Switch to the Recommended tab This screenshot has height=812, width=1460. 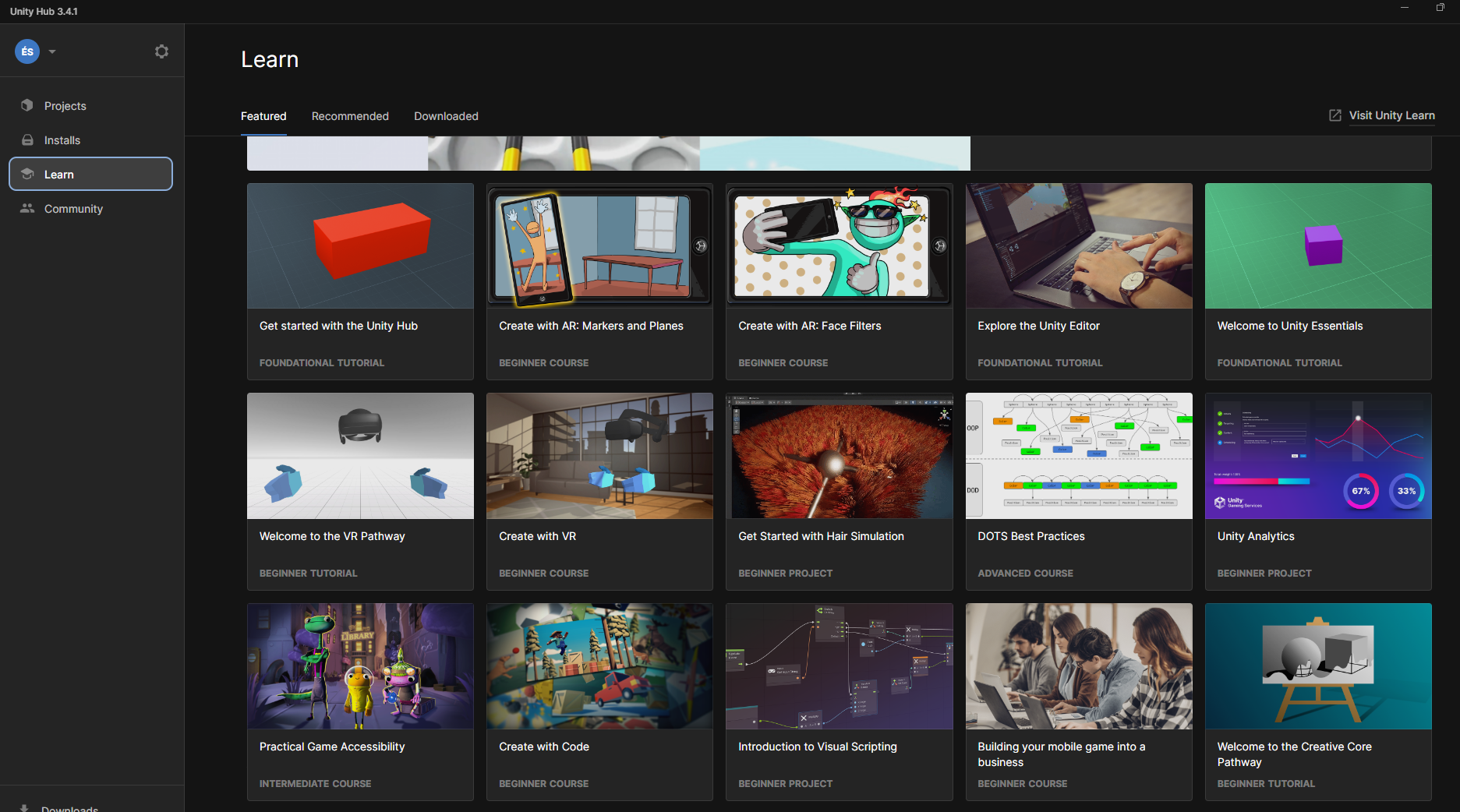point(350,116)
